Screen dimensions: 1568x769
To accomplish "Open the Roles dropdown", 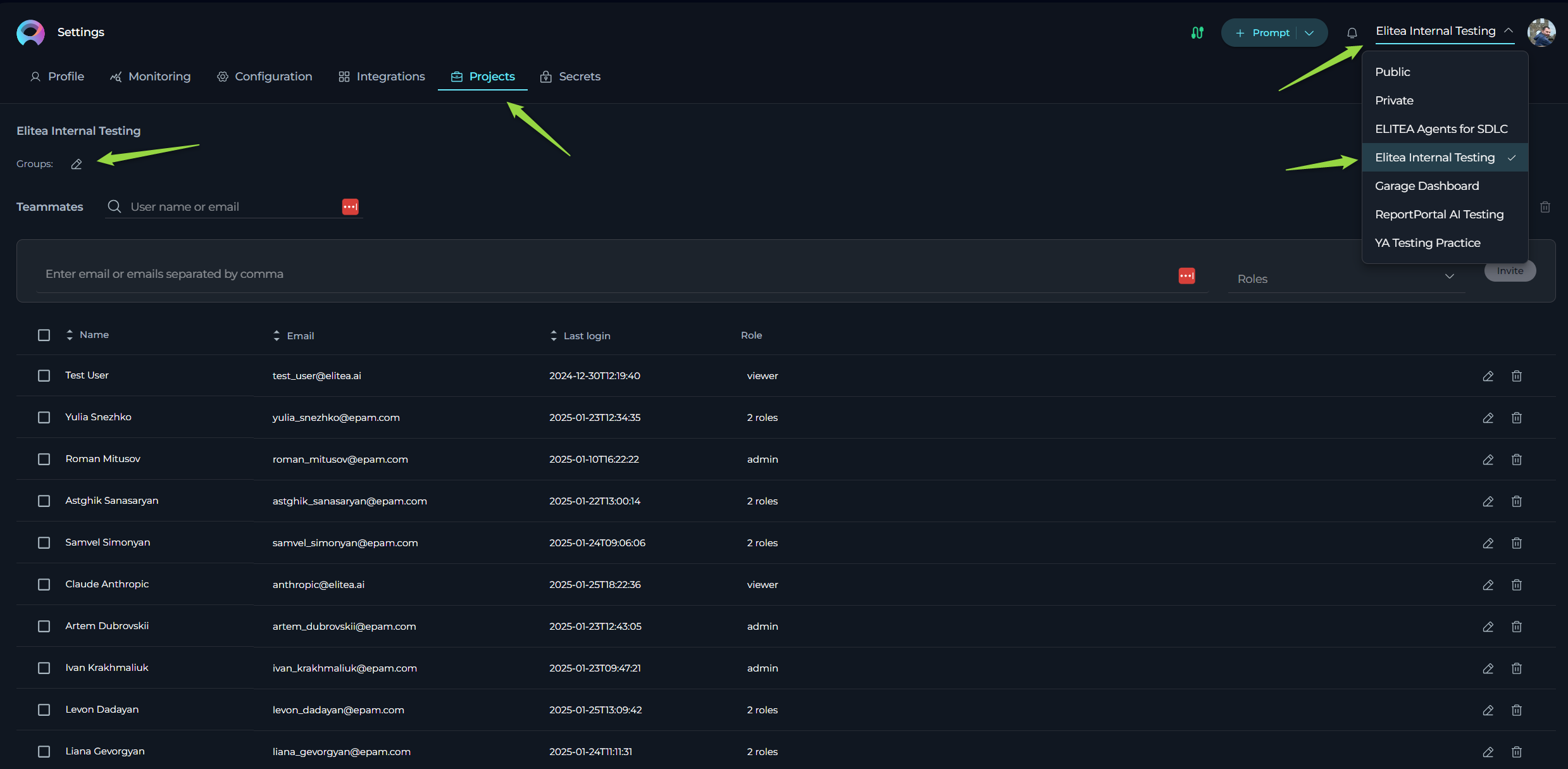I will (1347, 278).
